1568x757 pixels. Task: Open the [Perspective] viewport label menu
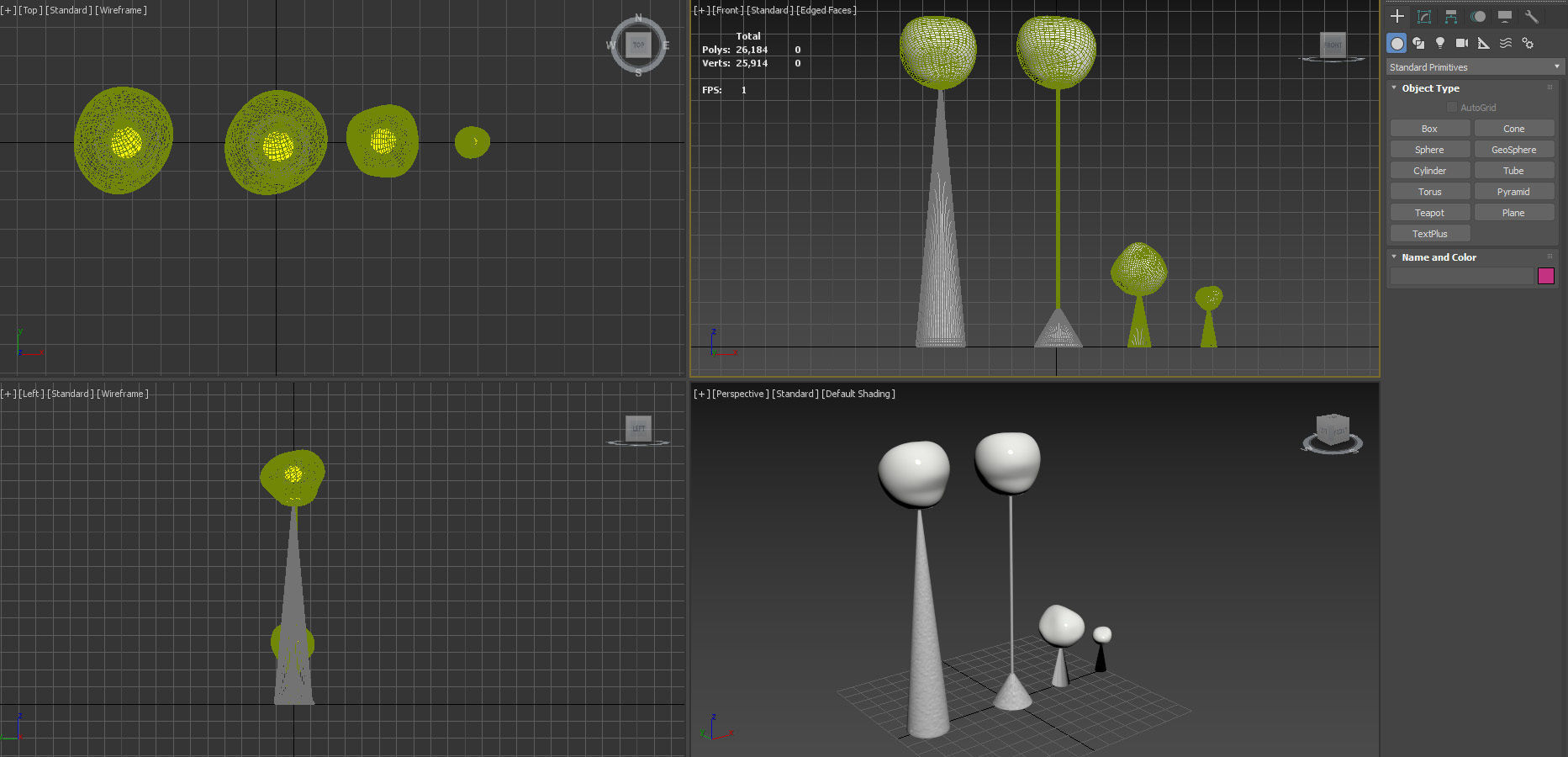click(x=741, y=394)
